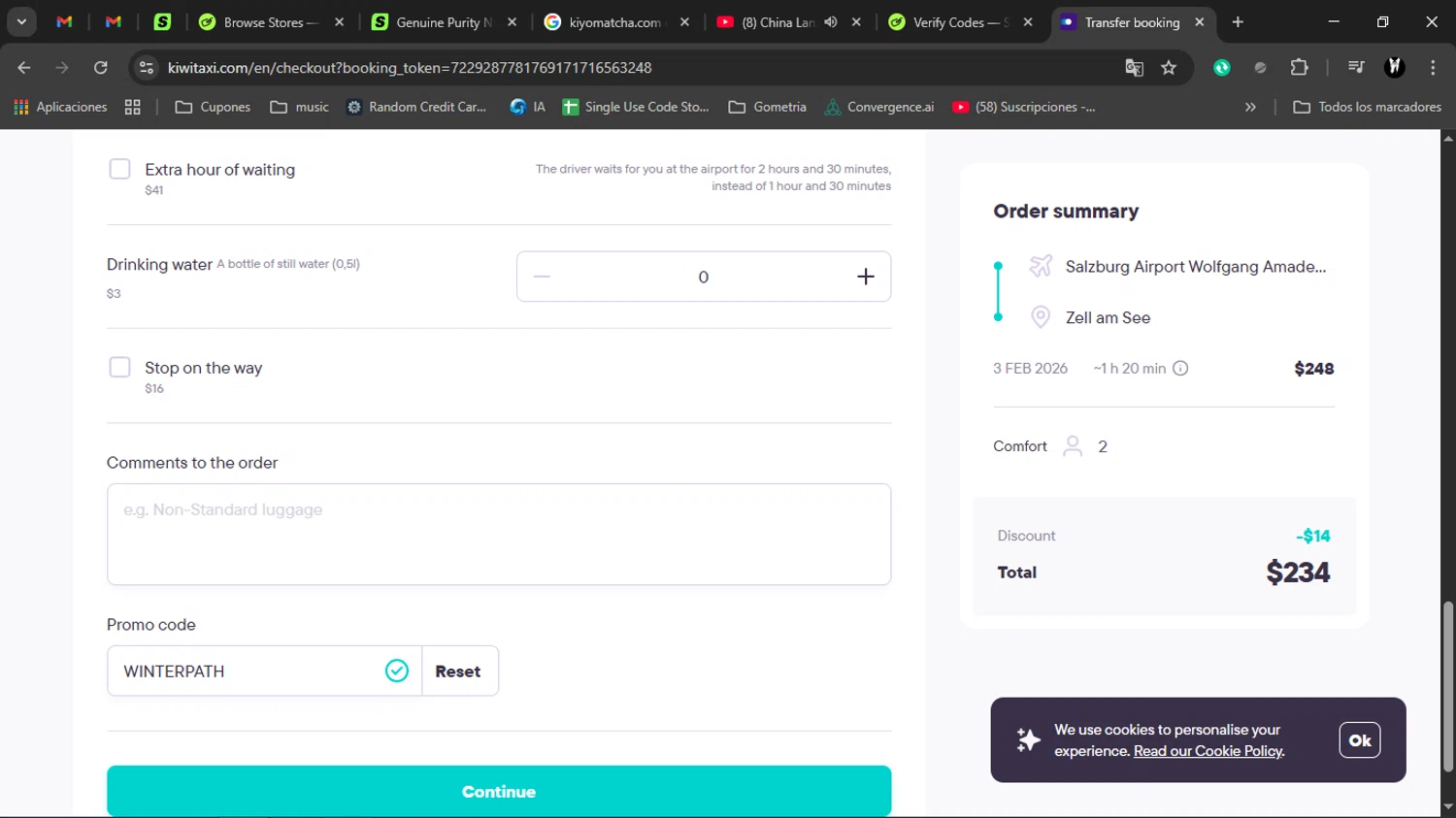
Task: Open the Read our Cookie Policy link
Action: tap(1208, 751)
